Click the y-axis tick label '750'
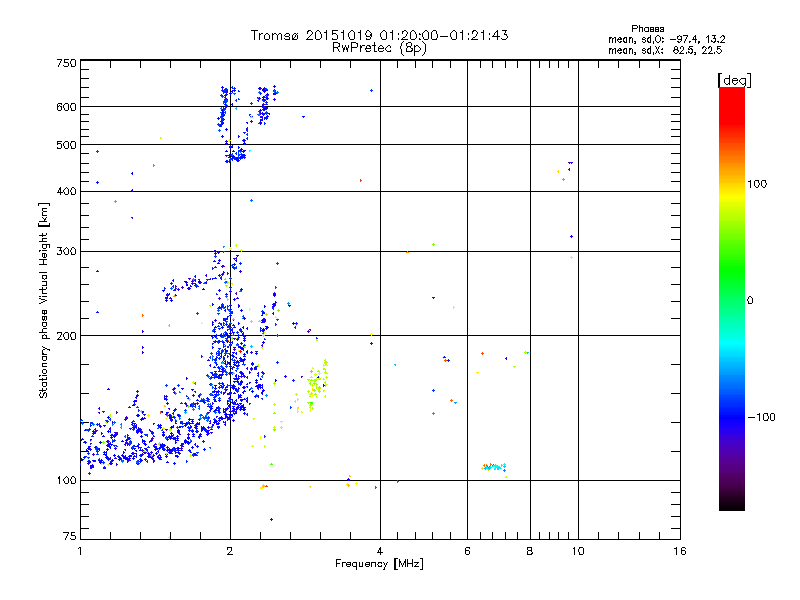 (66, 63)
